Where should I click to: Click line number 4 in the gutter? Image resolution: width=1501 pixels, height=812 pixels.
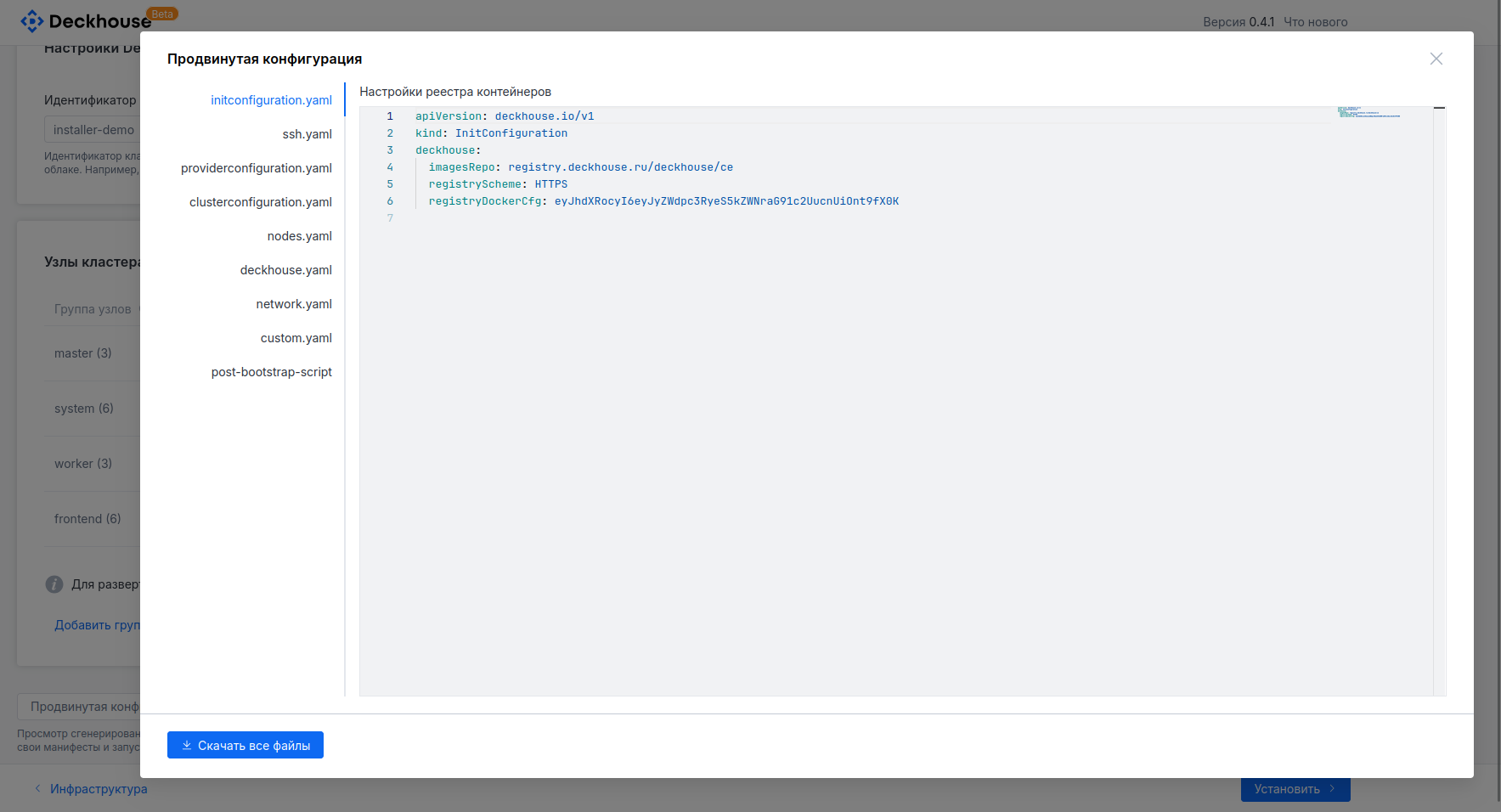390,167
